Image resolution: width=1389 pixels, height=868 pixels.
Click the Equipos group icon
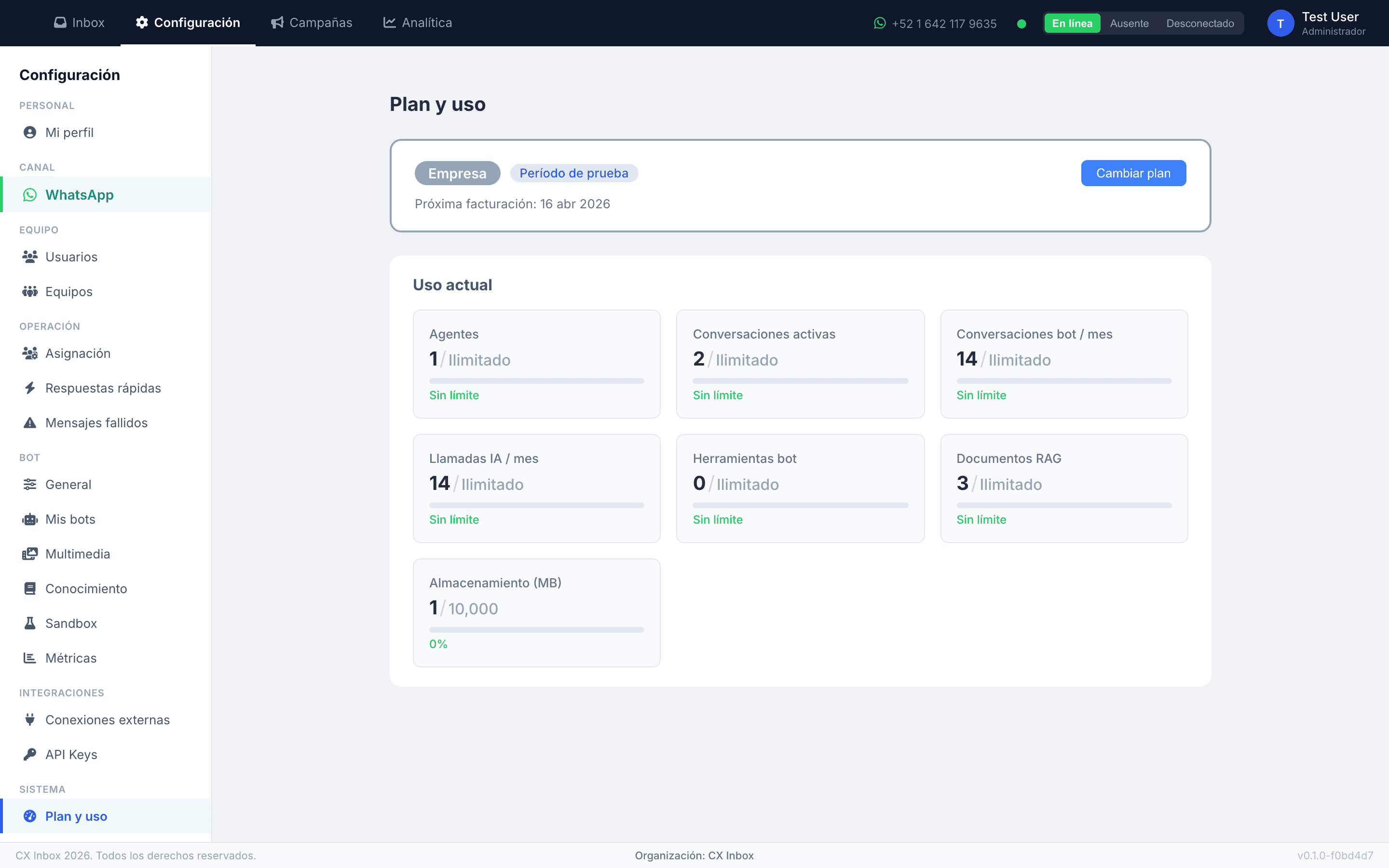pos(30,292)
